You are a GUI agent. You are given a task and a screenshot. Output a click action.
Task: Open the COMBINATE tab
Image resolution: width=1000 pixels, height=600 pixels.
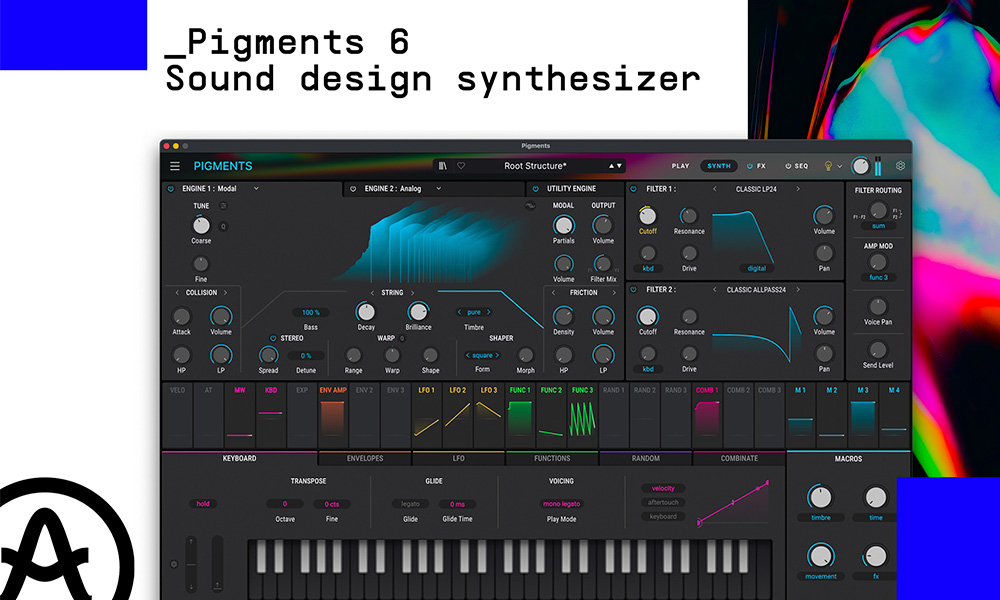[739, 458]
